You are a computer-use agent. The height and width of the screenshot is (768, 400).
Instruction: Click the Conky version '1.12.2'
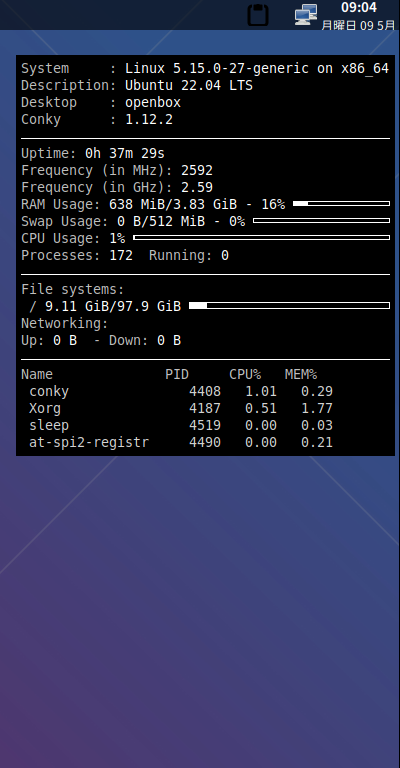[x=149, y=120]
